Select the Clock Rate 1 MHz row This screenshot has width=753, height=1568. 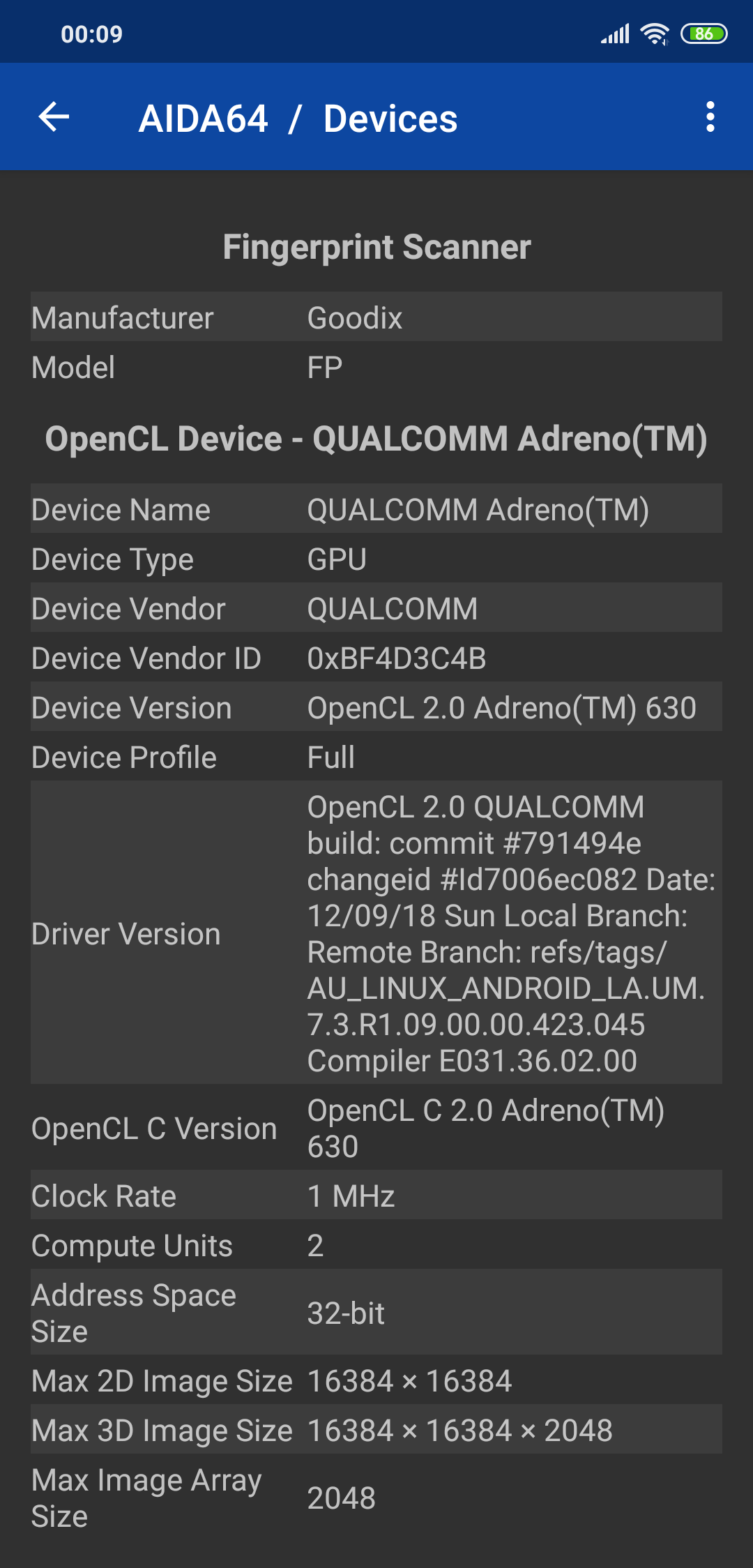pyautogui.click(x=376, y=1195)
